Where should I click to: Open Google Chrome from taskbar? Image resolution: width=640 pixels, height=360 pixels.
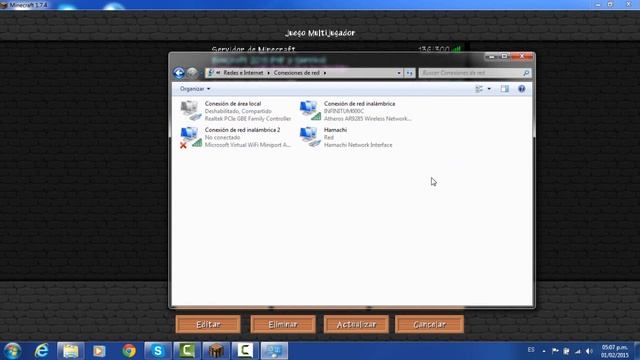click(x=129, y=351)
